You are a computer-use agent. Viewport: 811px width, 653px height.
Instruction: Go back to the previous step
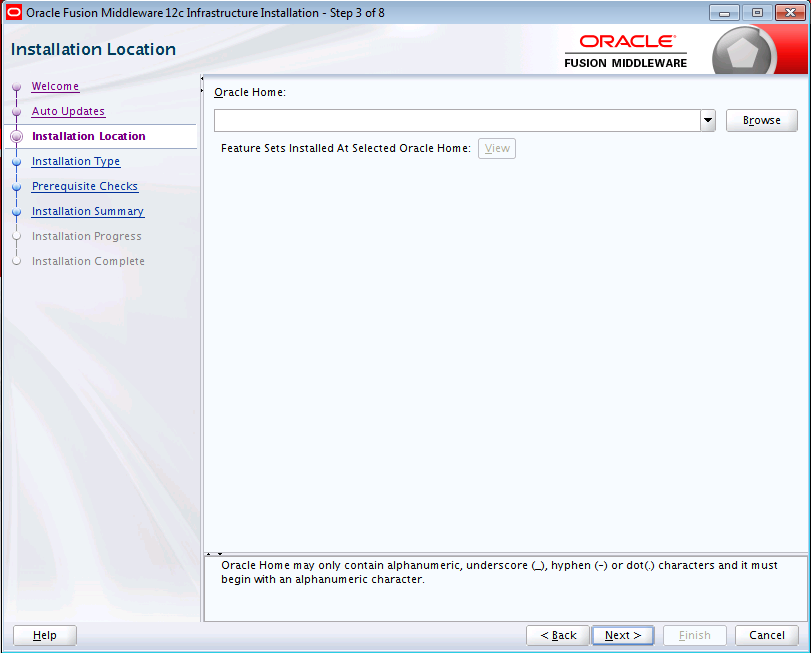558,635
